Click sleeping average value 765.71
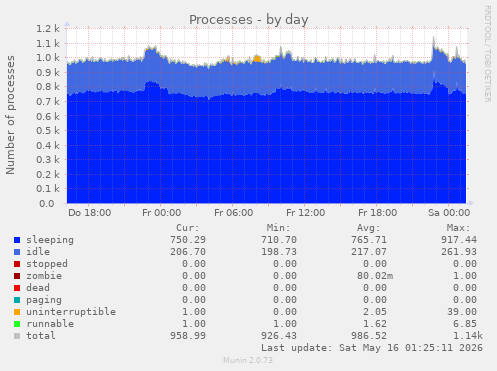 (369, 240)
